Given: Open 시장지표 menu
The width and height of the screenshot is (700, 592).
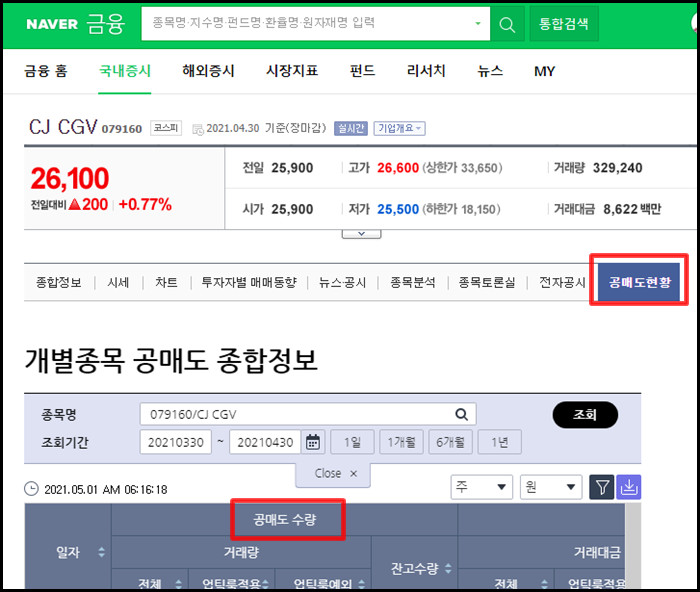Looking at the screenshot, I should point(292,71).
